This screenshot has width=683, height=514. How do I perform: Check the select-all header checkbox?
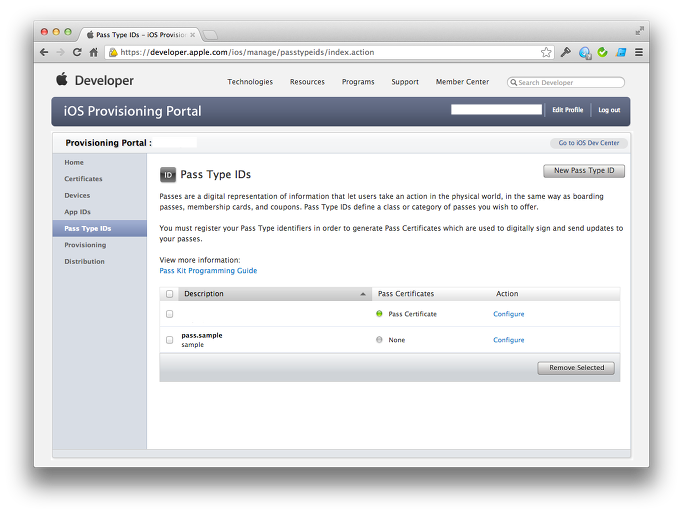click(169, 294)
